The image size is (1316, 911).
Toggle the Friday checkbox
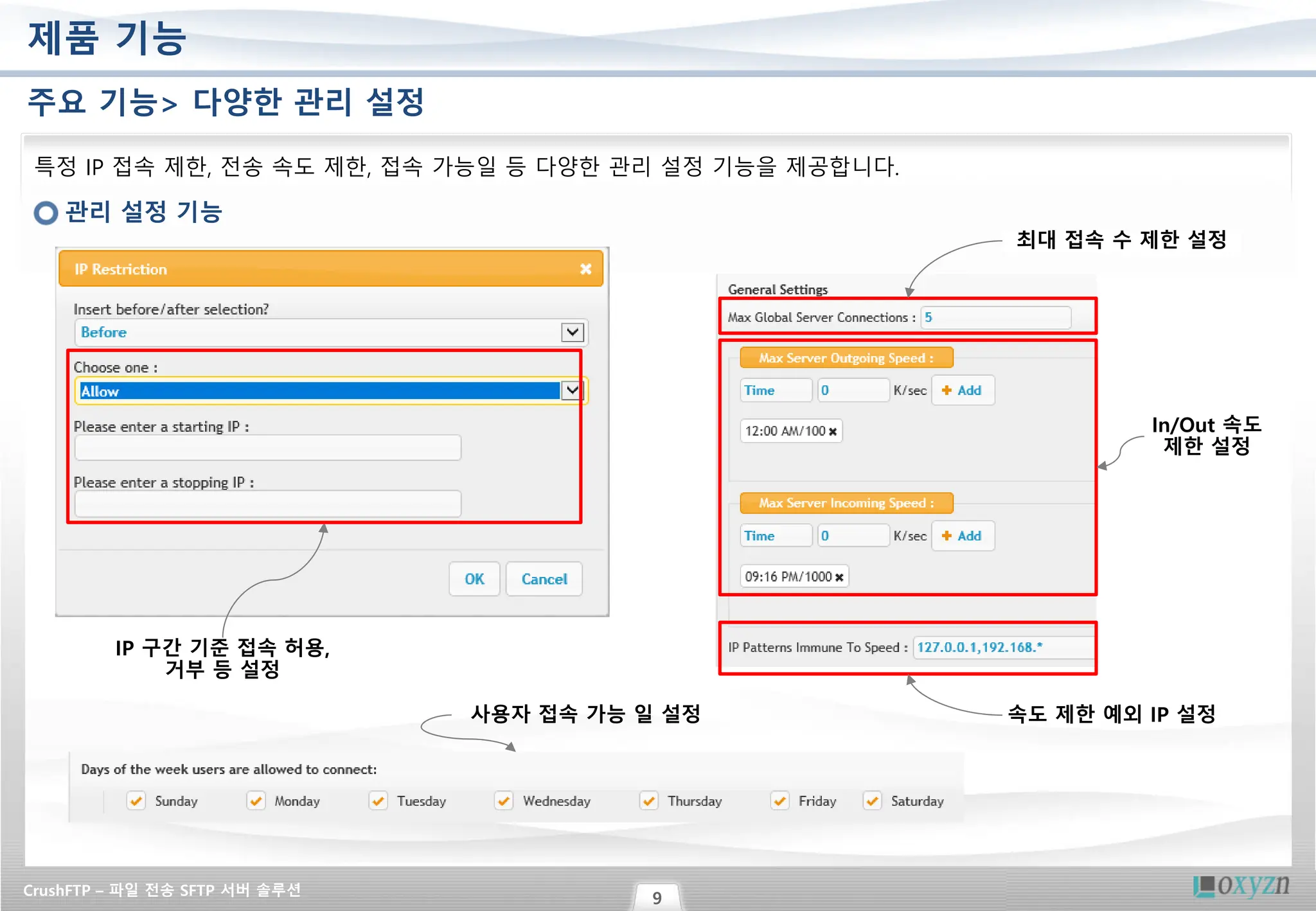tap(779, 801)
